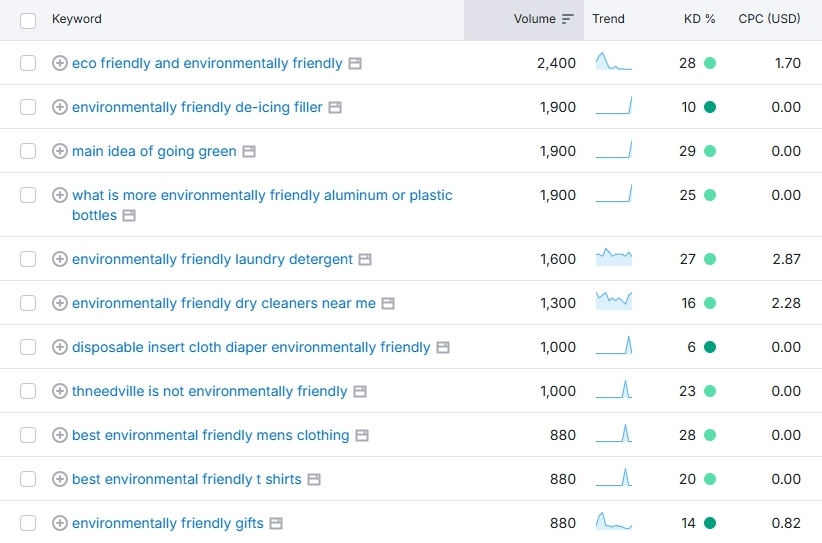The height and width of the screenshot is (543, 822).
Task: Open SERP view for 'main idea of going green'
Action: click(249, 151)
